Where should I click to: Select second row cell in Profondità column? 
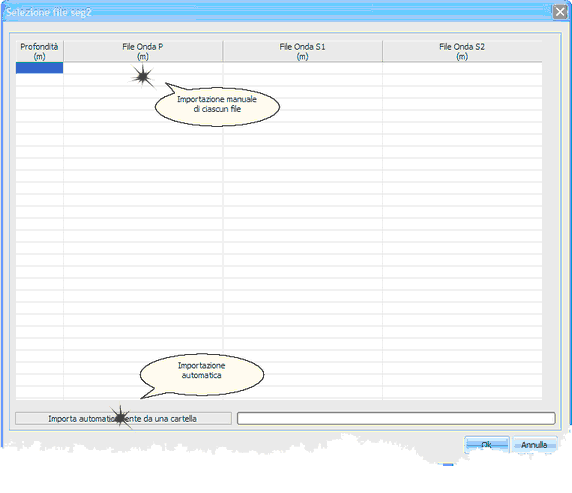tap(39, 80)
